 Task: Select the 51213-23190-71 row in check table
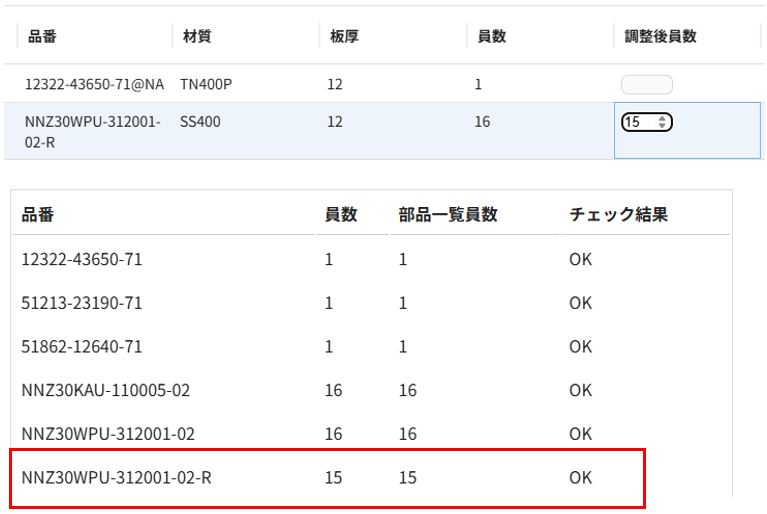(x=371, y=303)
